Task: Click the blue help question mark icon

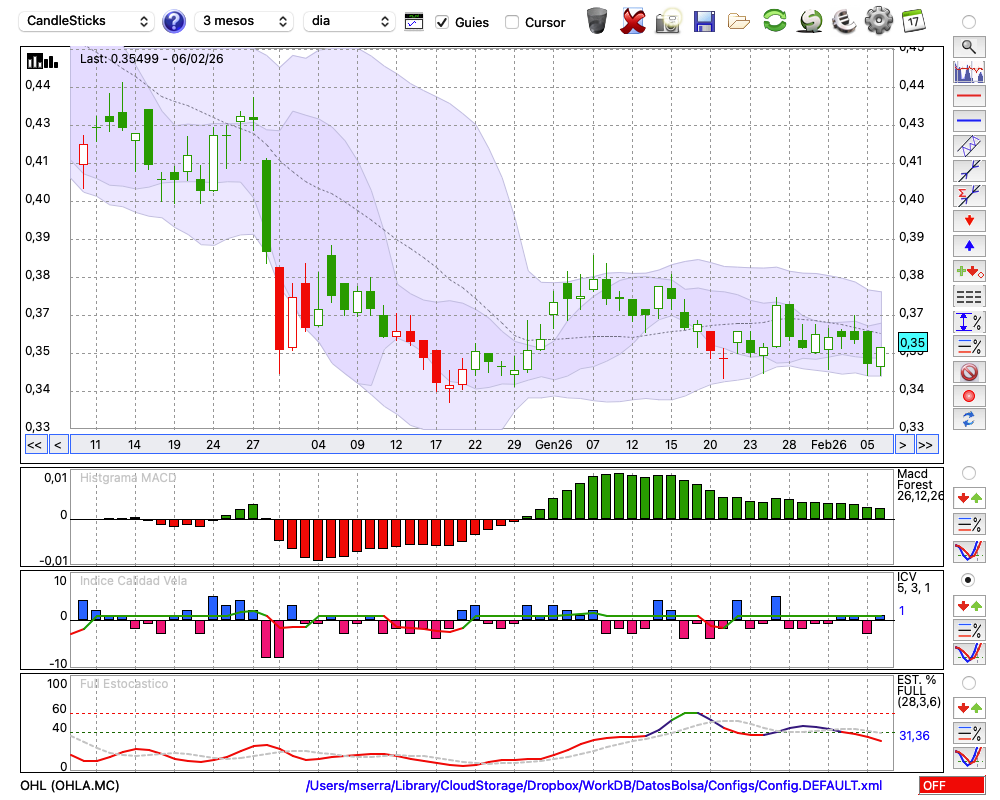Action: click(x=174, y=21)
